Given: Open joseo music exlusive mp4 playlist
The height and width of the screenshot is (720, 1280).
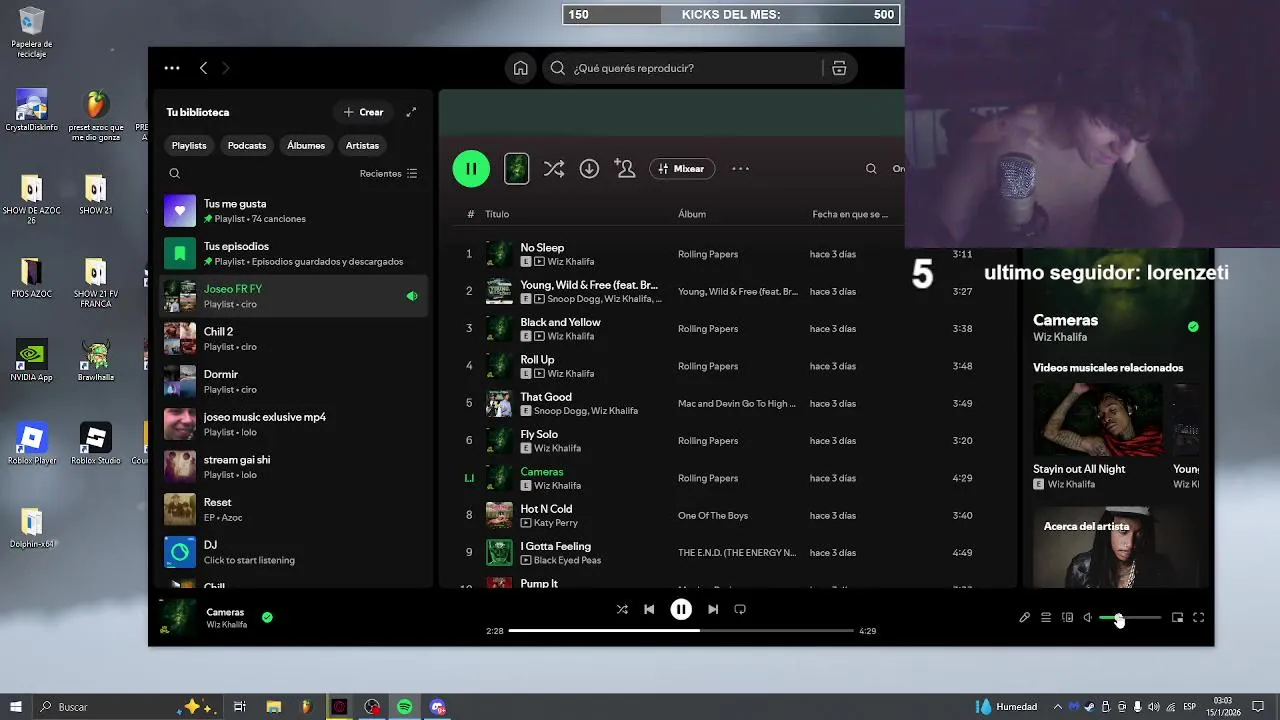Looking at the screenshot, I should [294, 424].
